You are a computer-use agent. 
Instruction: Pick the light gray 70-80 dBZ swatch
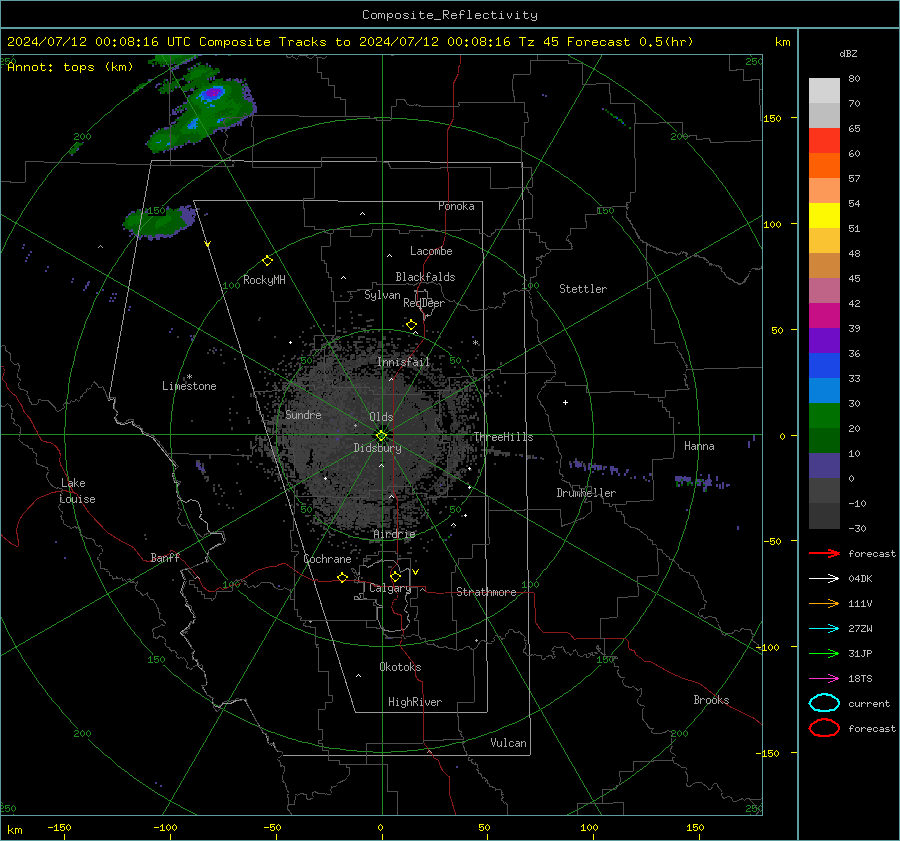824,91
